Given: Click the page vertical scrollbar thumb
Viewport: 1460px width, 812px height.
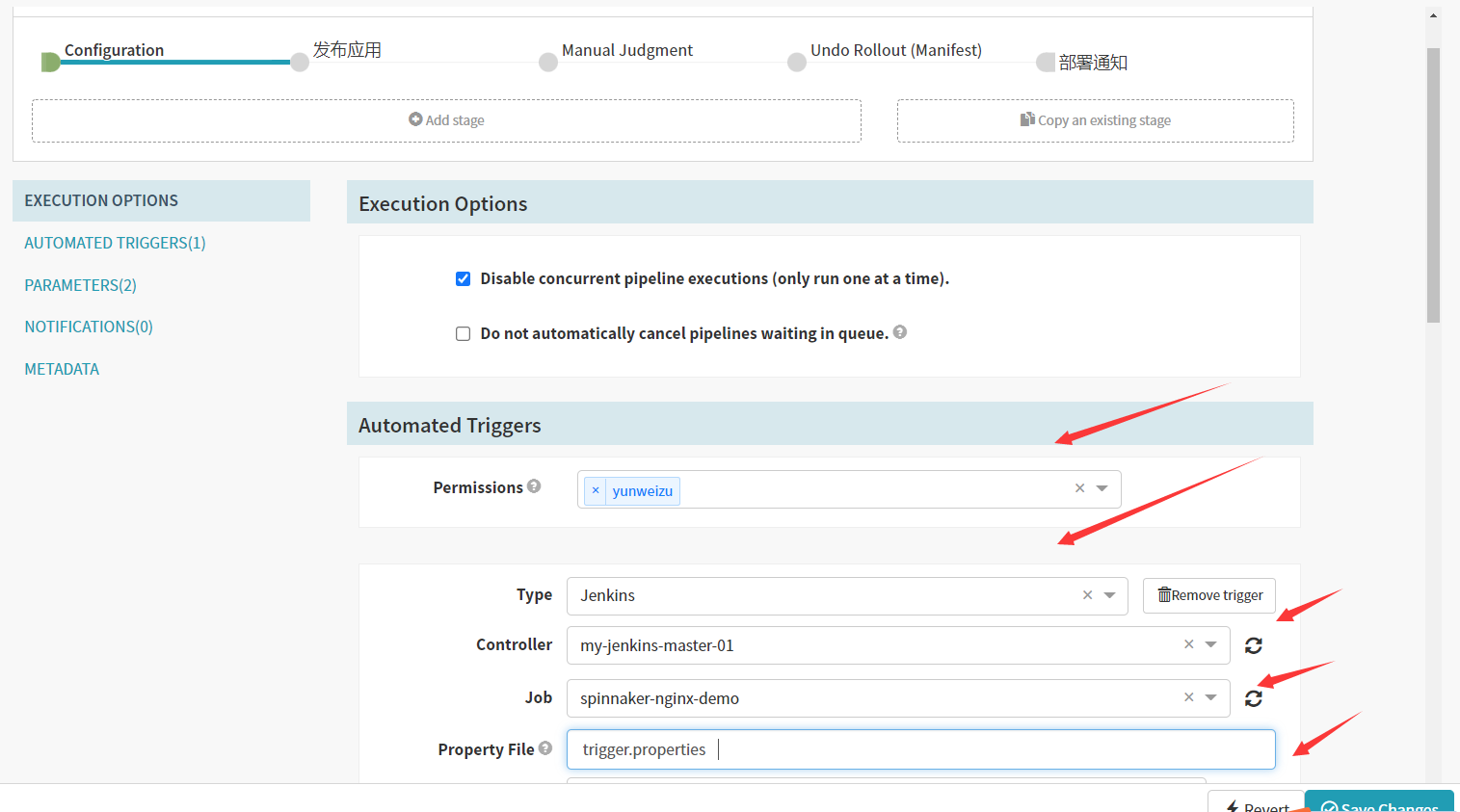Looking at the screenshot, I should coord(1433,185).
